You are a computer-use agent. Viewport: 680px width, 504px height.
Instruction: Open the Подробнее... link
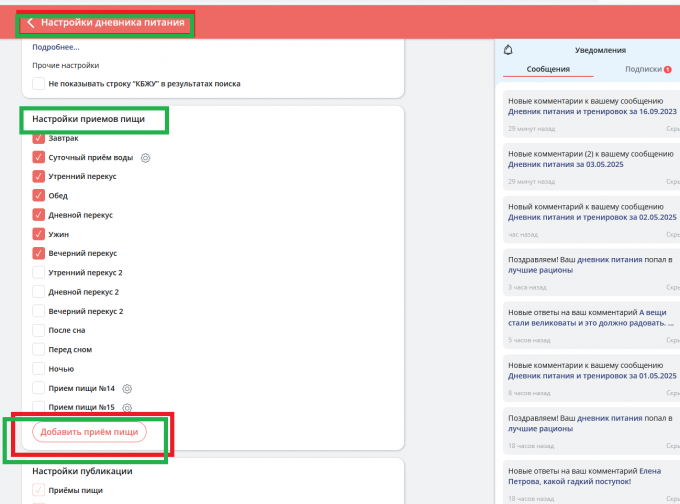coord(56,47)
